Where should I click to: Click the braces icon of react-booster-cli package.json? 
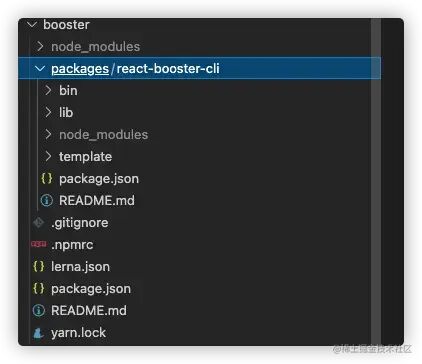(x=47, y=178)
